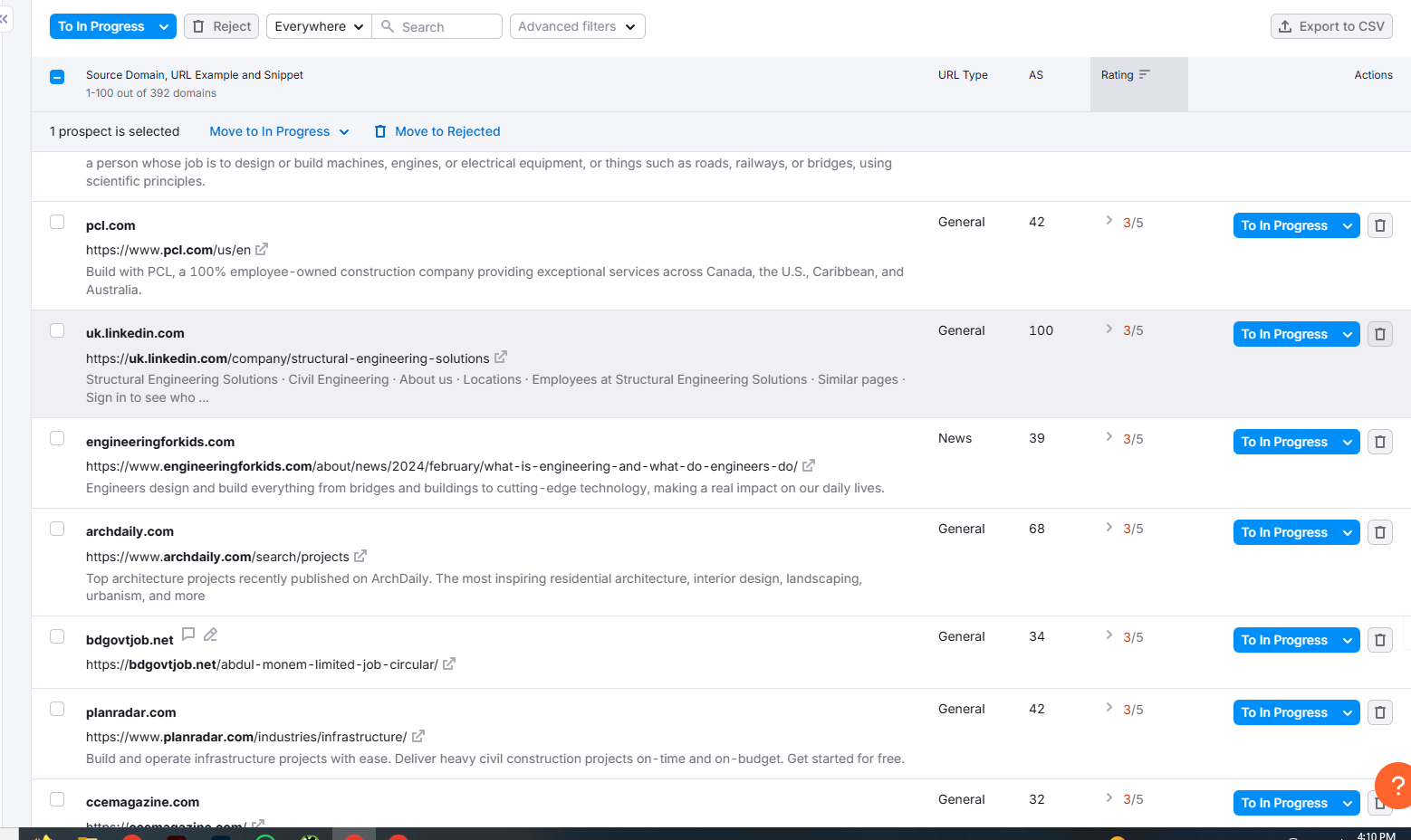Screen dimensions: 1411x840
Task: Delete the uk.linkedin.com prospect via trash icon
Action: click(1379, 334)
